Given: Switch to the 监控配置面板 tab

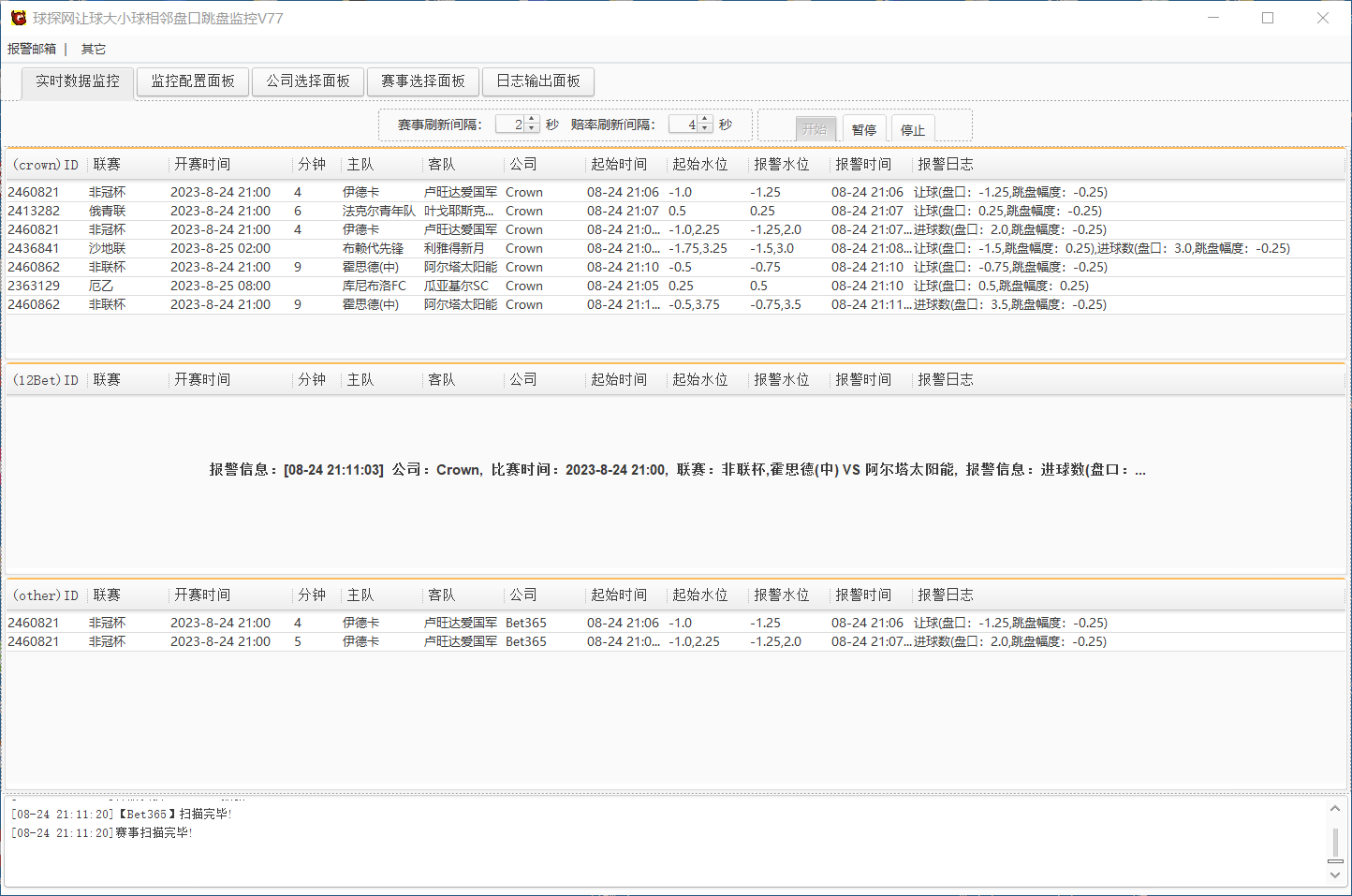Looking at the screenshot, I should [193, 81].
